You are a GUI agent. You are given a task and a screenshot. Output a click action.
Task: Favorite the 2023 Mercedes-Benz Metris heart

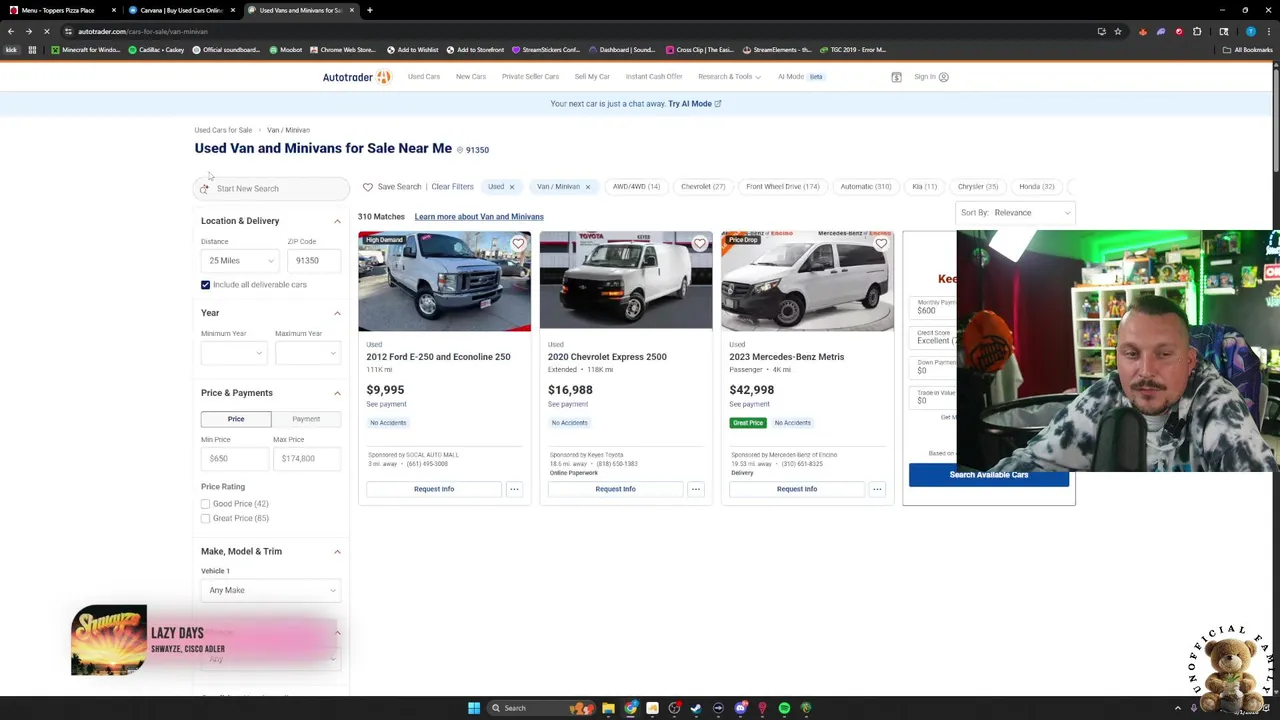[x=881, y=243]
